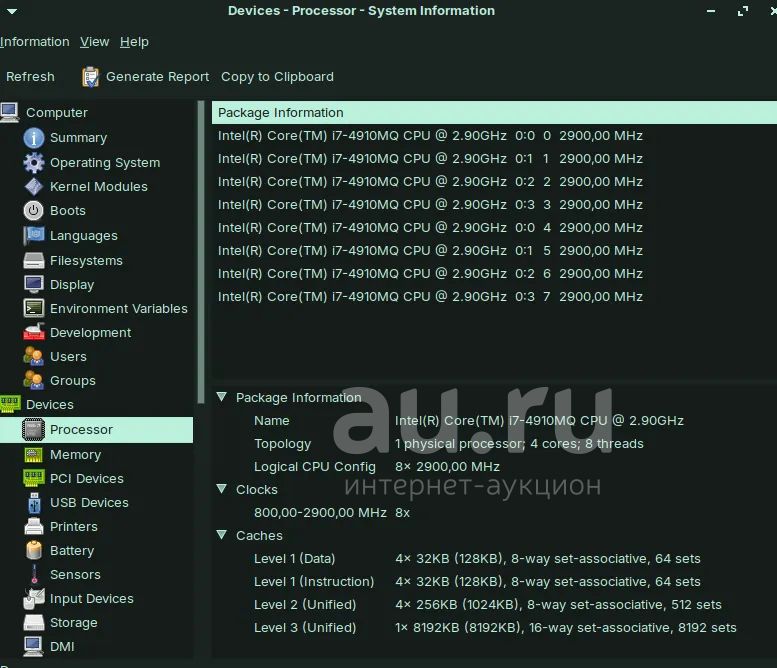Click the Printers icon
Viewport: 777px width, 668px height.
34,526
